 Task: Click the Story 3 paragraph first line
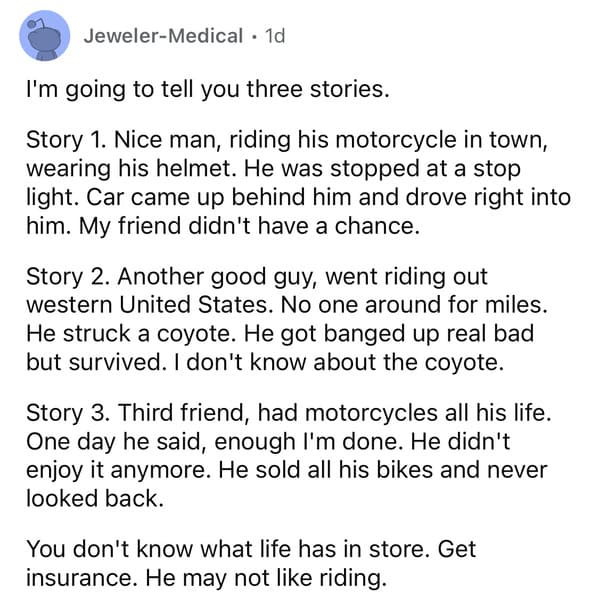(x=289, y=413)
